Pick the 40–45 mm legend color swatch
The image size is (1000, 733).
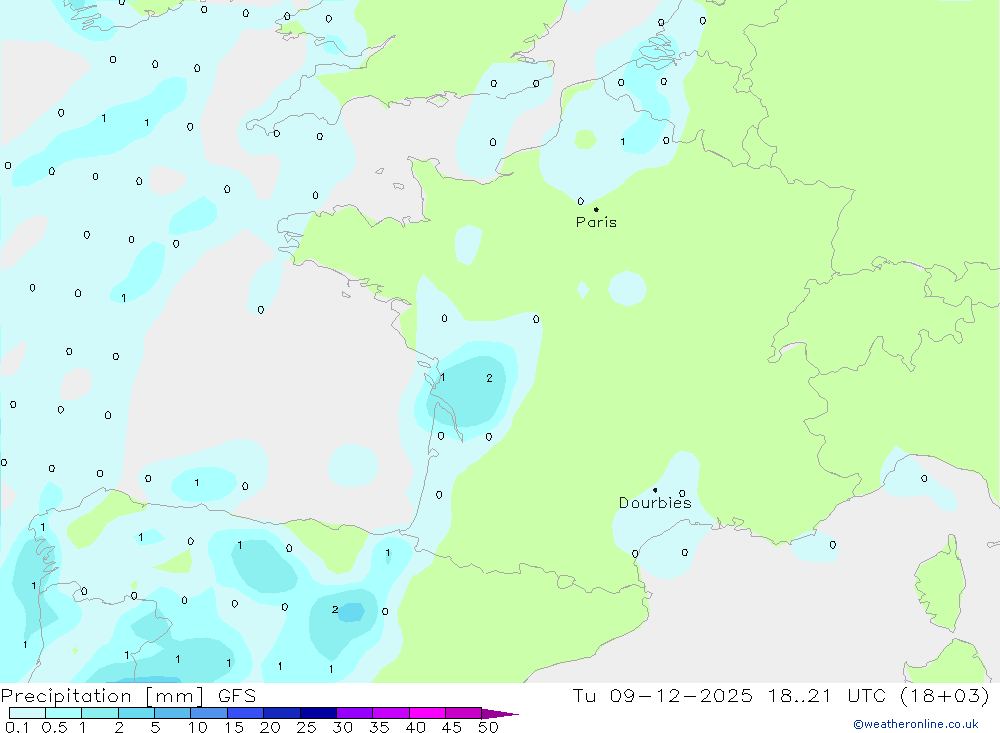[427, 713]
